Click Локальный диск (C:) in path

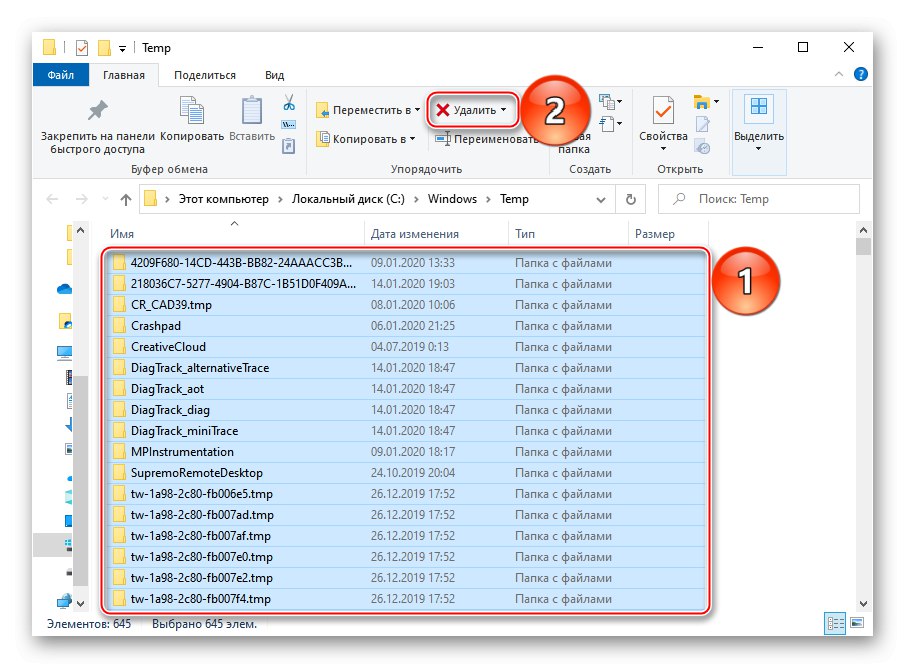[x=348, y=199]
